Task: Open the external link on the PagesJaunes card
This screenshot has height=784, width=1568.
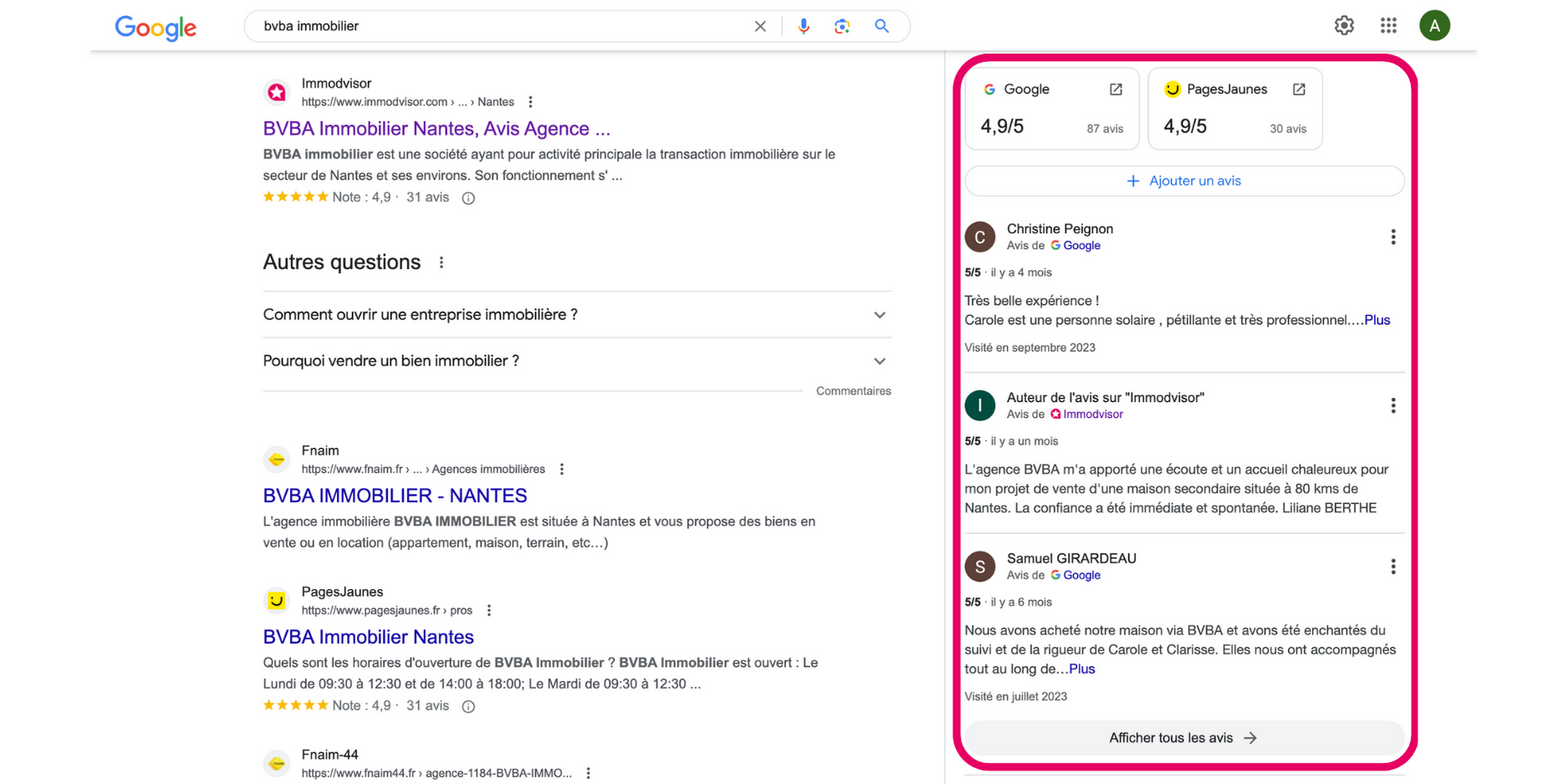Action: tap(1298, 89)
